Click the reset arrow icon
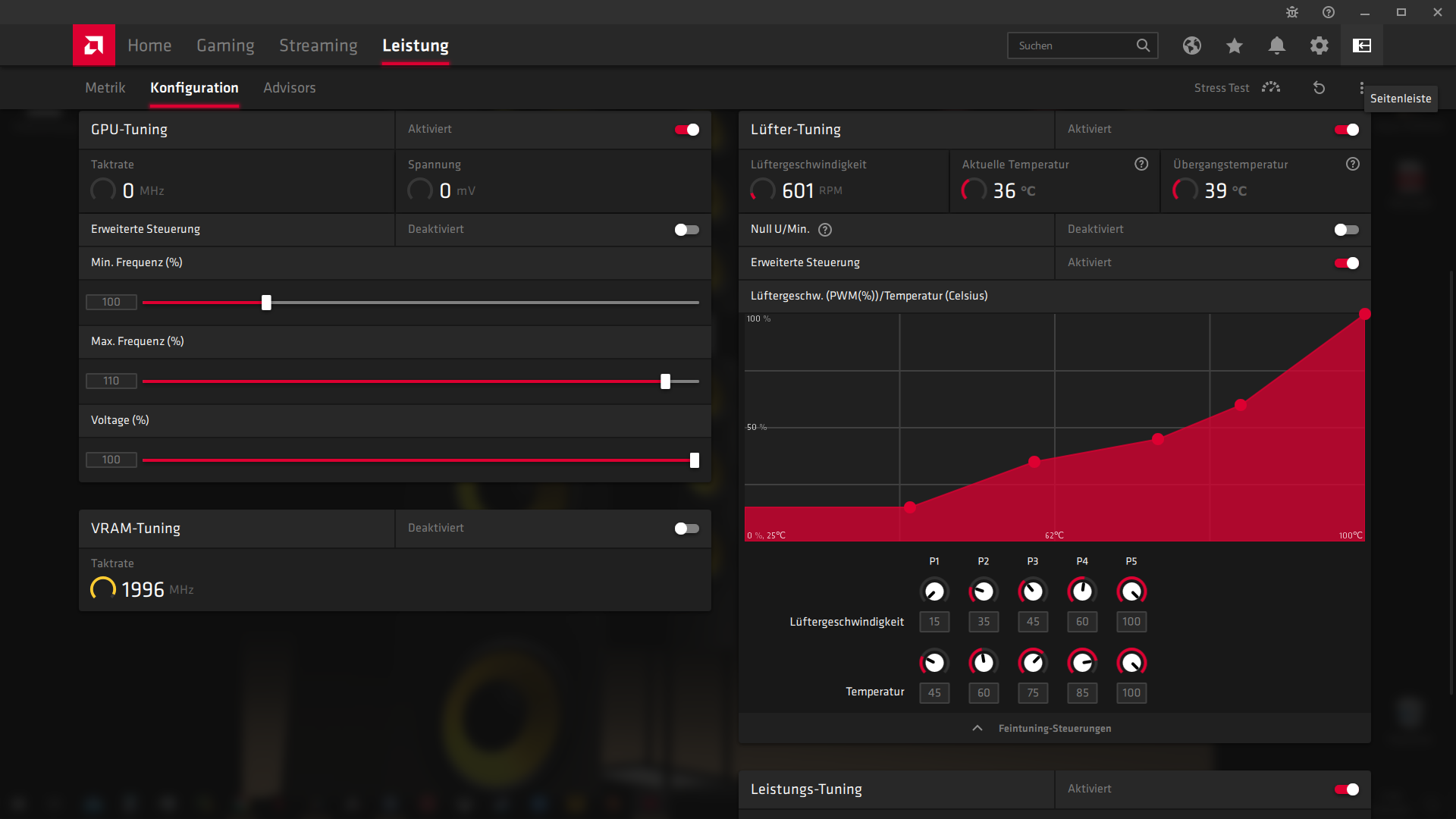 tap(1319, 88)
